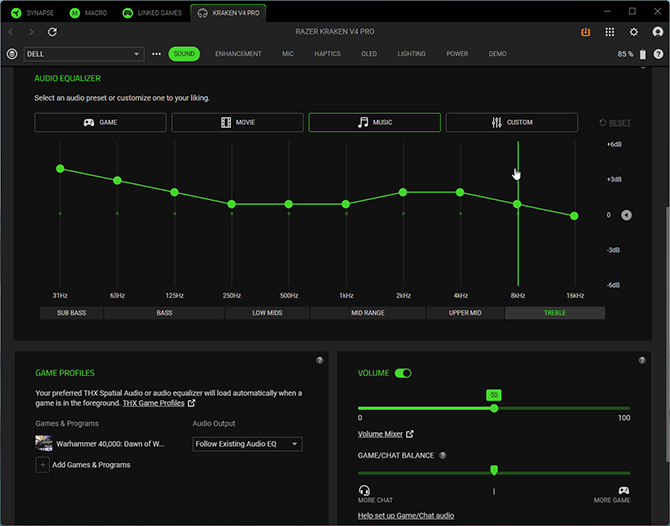Click the arrow marker at 0 dB
The width and height of the screenshot is (670, 526).
coord(626,215)
